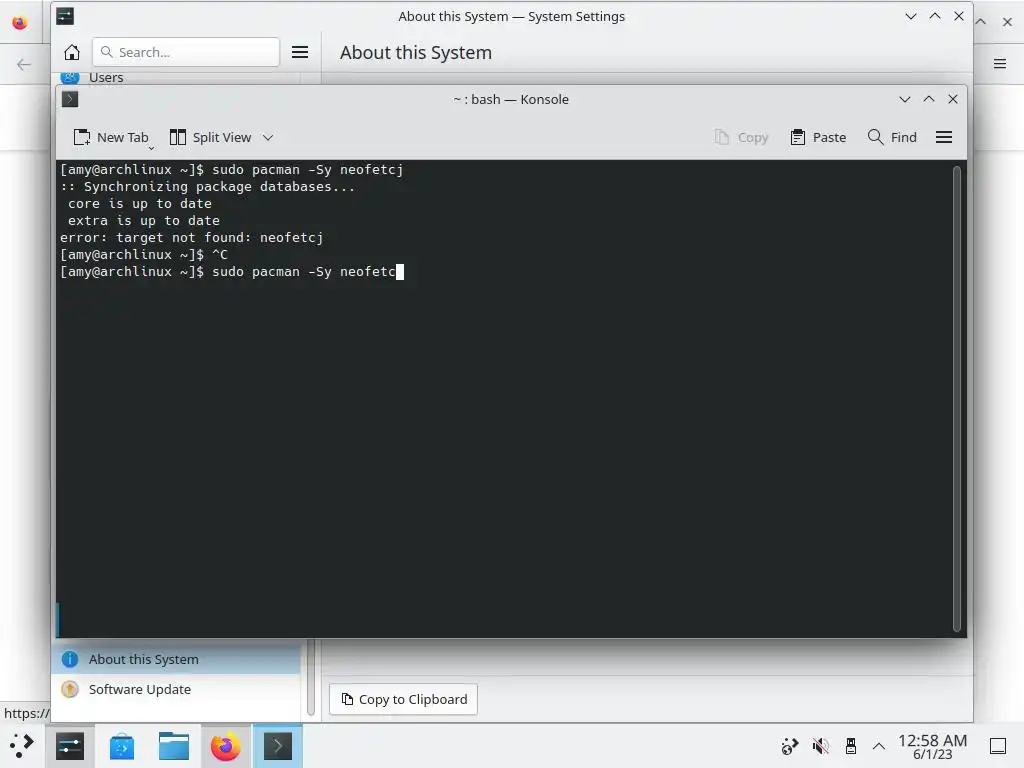This screenshot has height=768, width=1024.
Task: Switch to Konsole in the taskbar
Action: pyautogui.click(x=278, y=746)
